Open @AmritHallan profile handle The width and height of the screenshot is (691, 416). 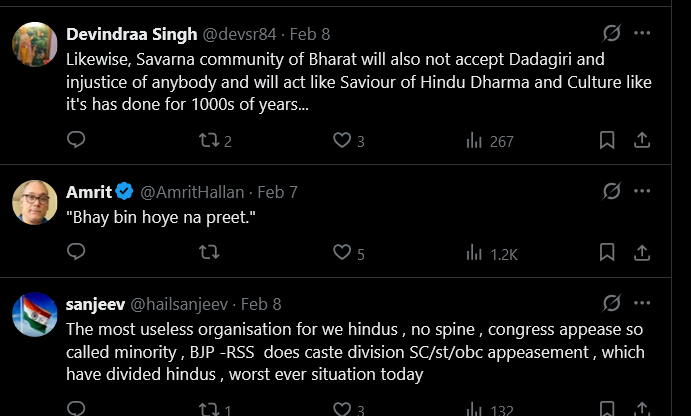point(195,192)
